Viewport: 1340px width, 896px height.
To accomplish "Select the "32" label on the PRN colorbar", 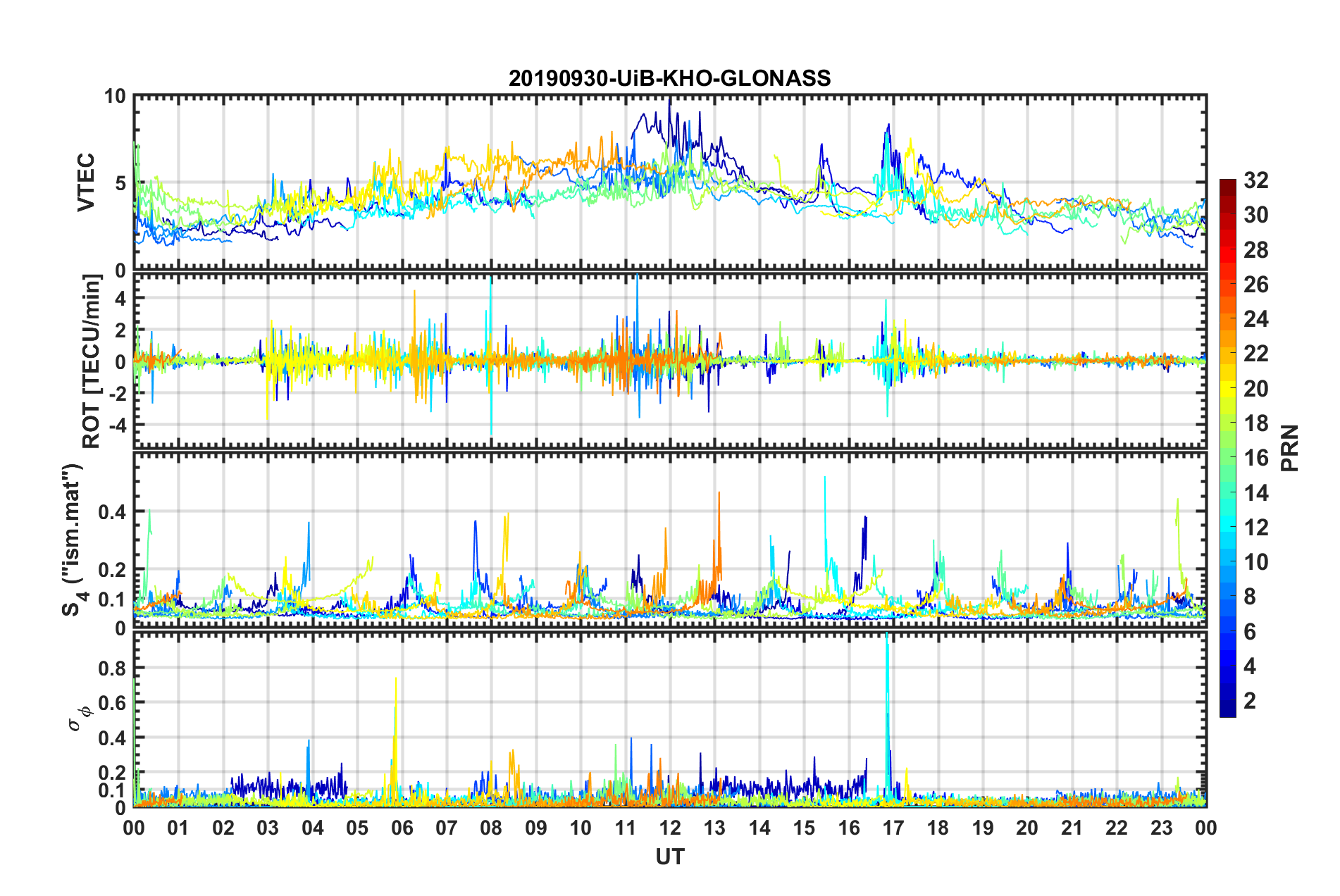I will (x=1255, y=180).
